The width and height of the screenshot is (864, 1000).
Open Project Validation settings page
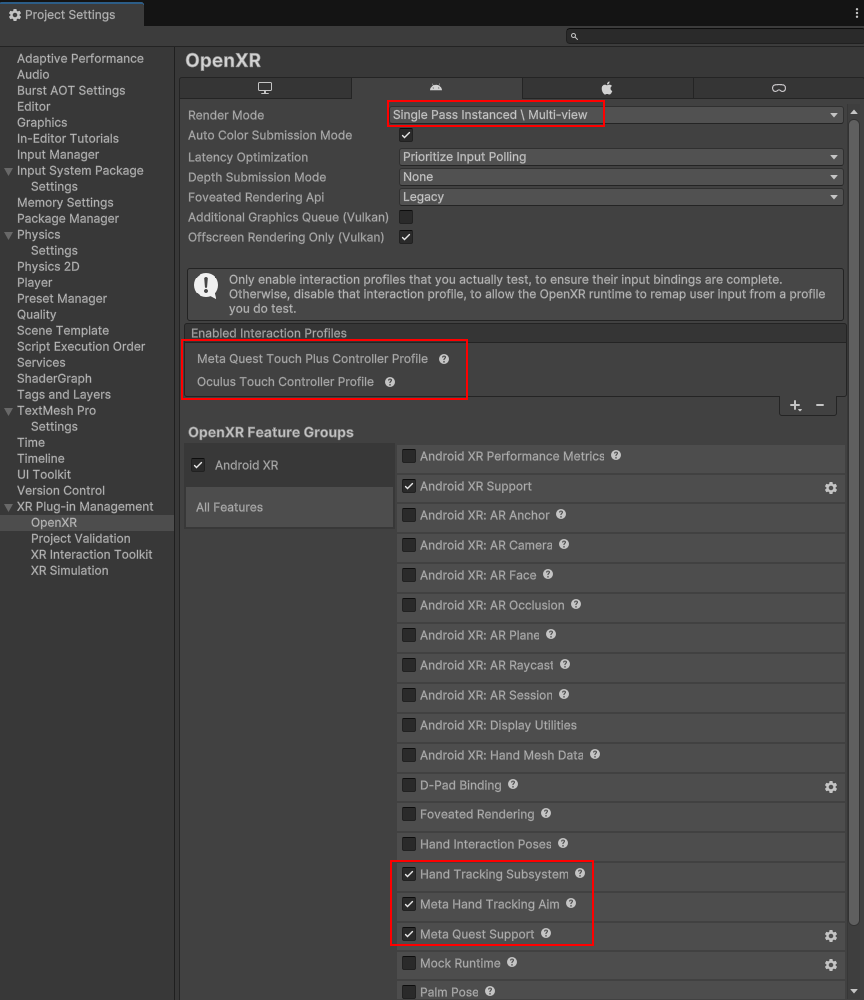(80, 539)
